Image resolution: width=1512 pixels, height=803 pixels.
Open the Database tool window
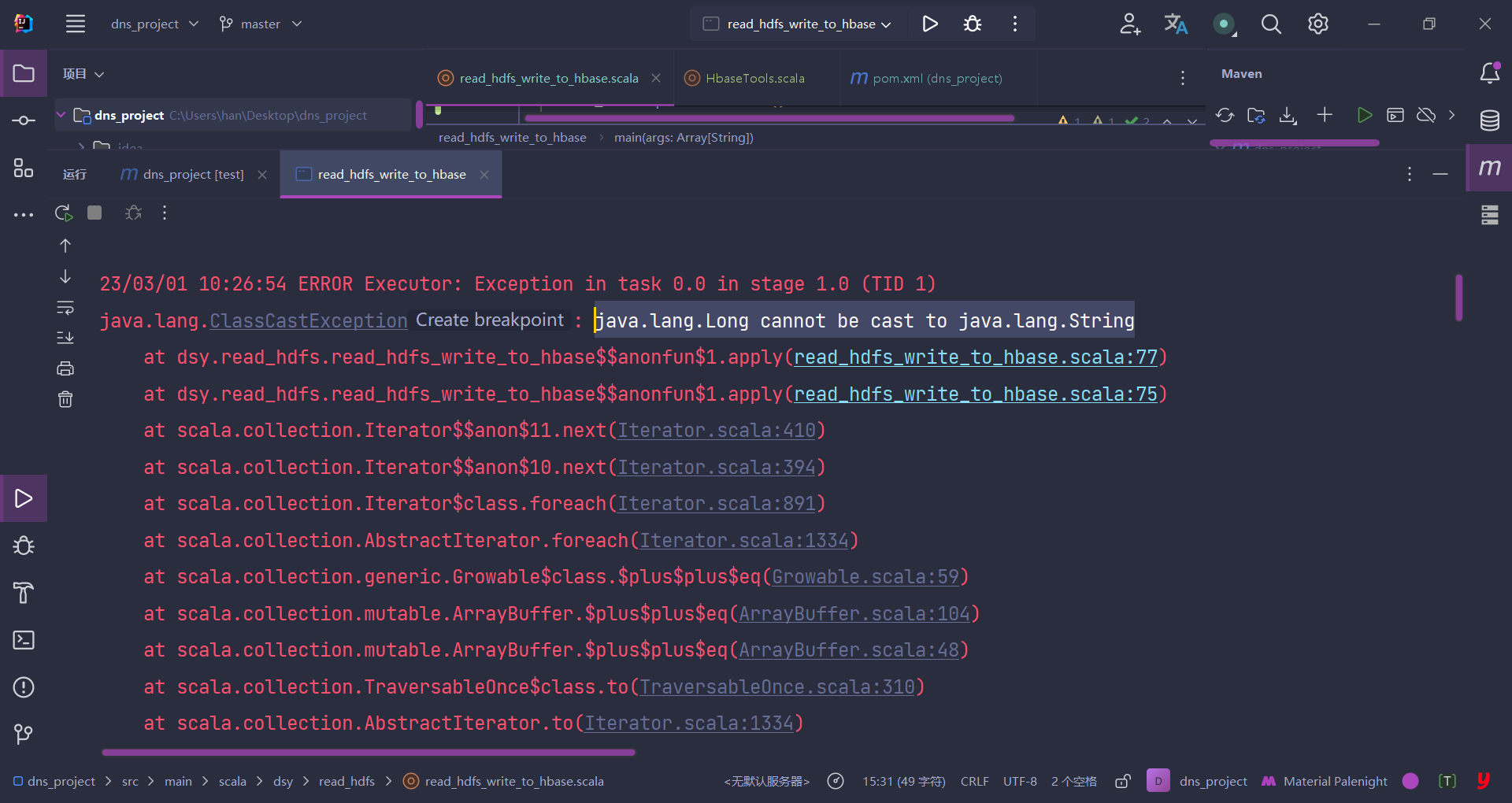pos(1490,120)
